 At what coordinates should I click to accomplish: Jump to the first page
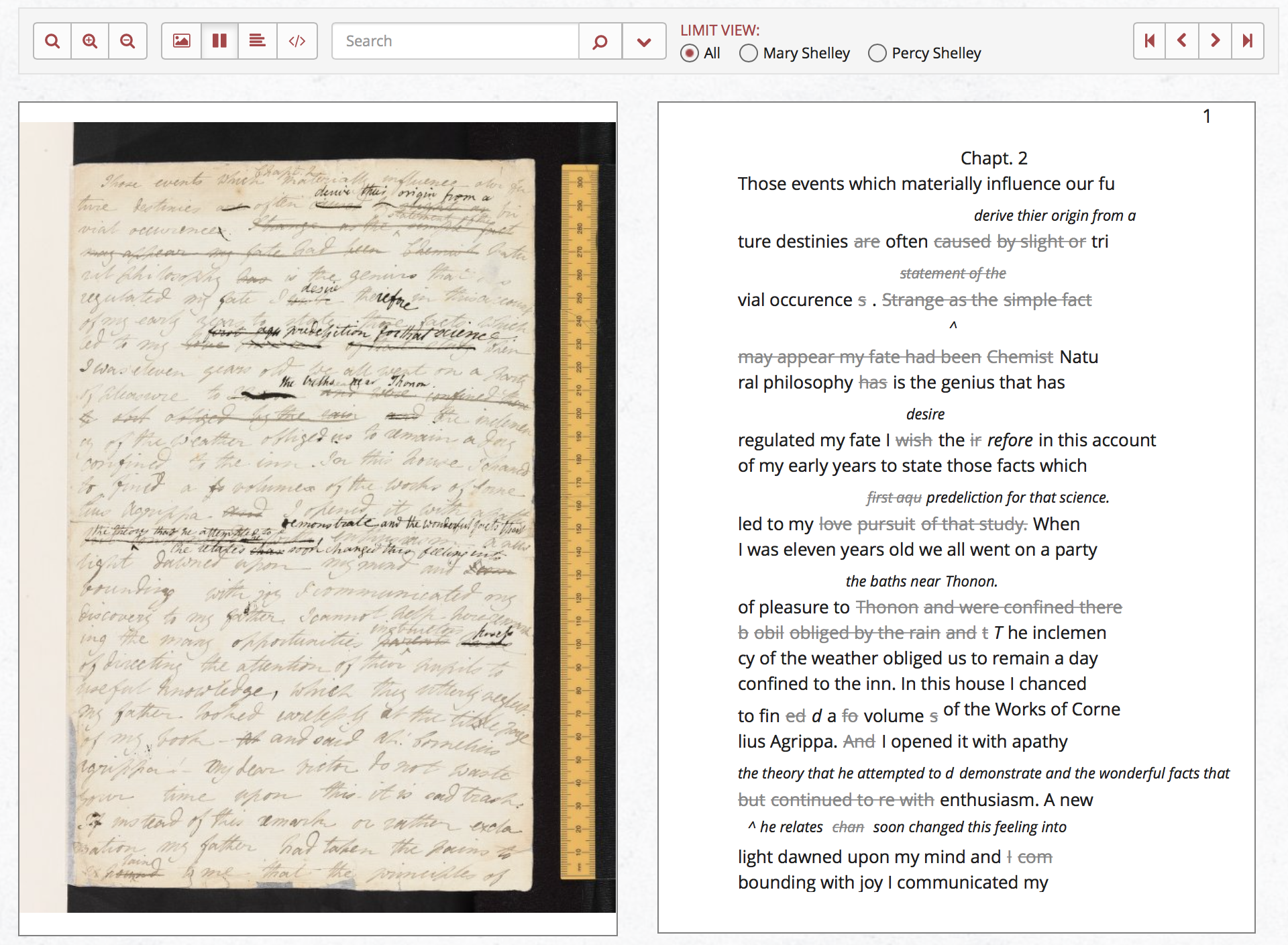point(1149,40)
